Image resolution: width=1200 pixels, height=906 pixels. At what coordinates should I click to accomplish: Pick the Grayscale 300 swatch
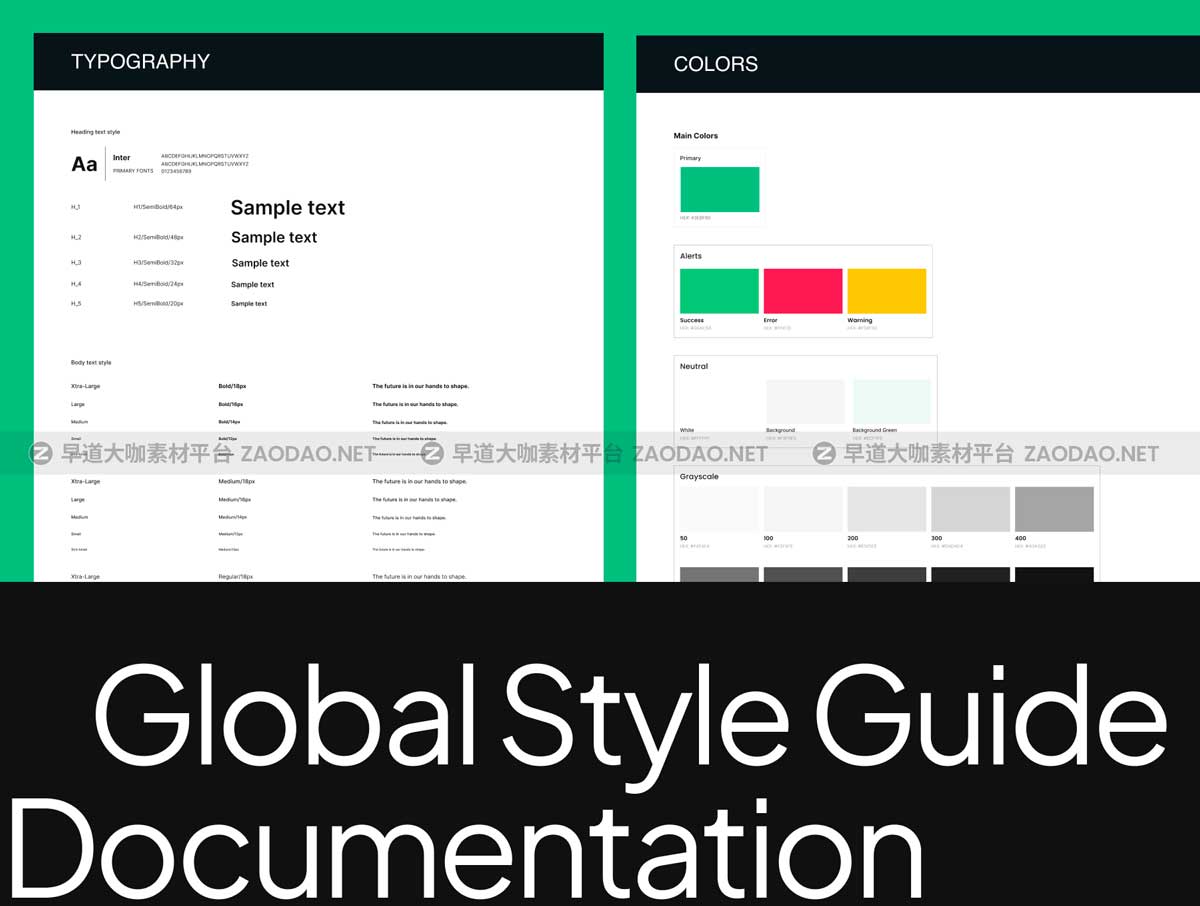[971, 509]
